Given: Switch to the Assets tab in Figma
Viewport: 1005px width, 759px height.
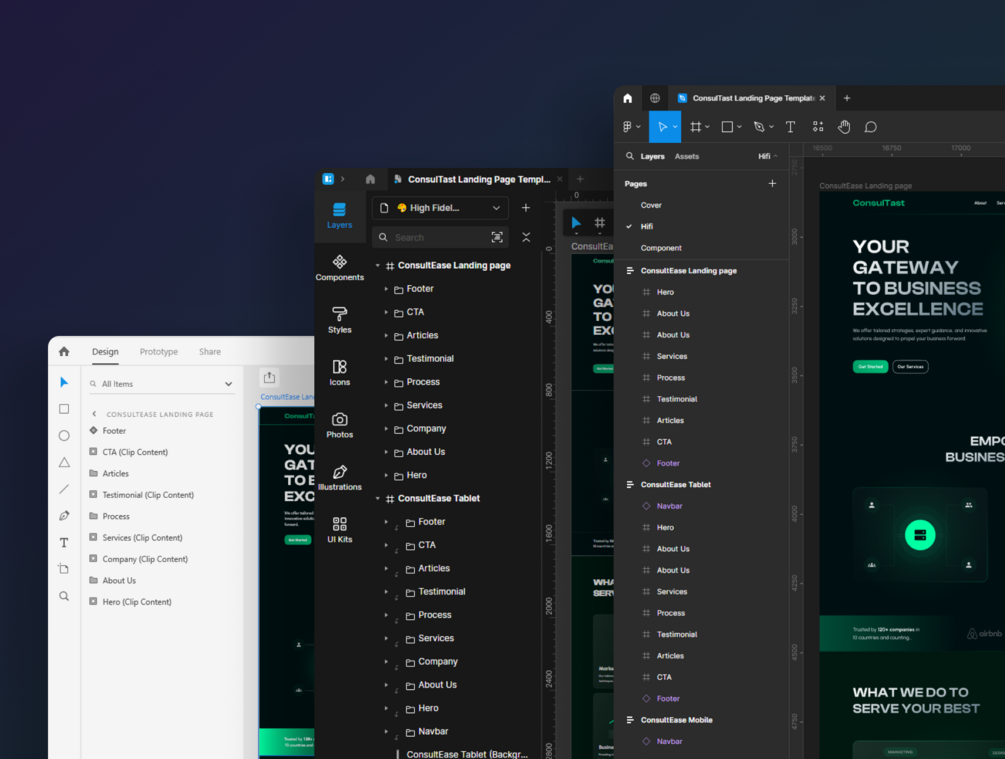Looking at the screenshot, I should click(686, 156).
